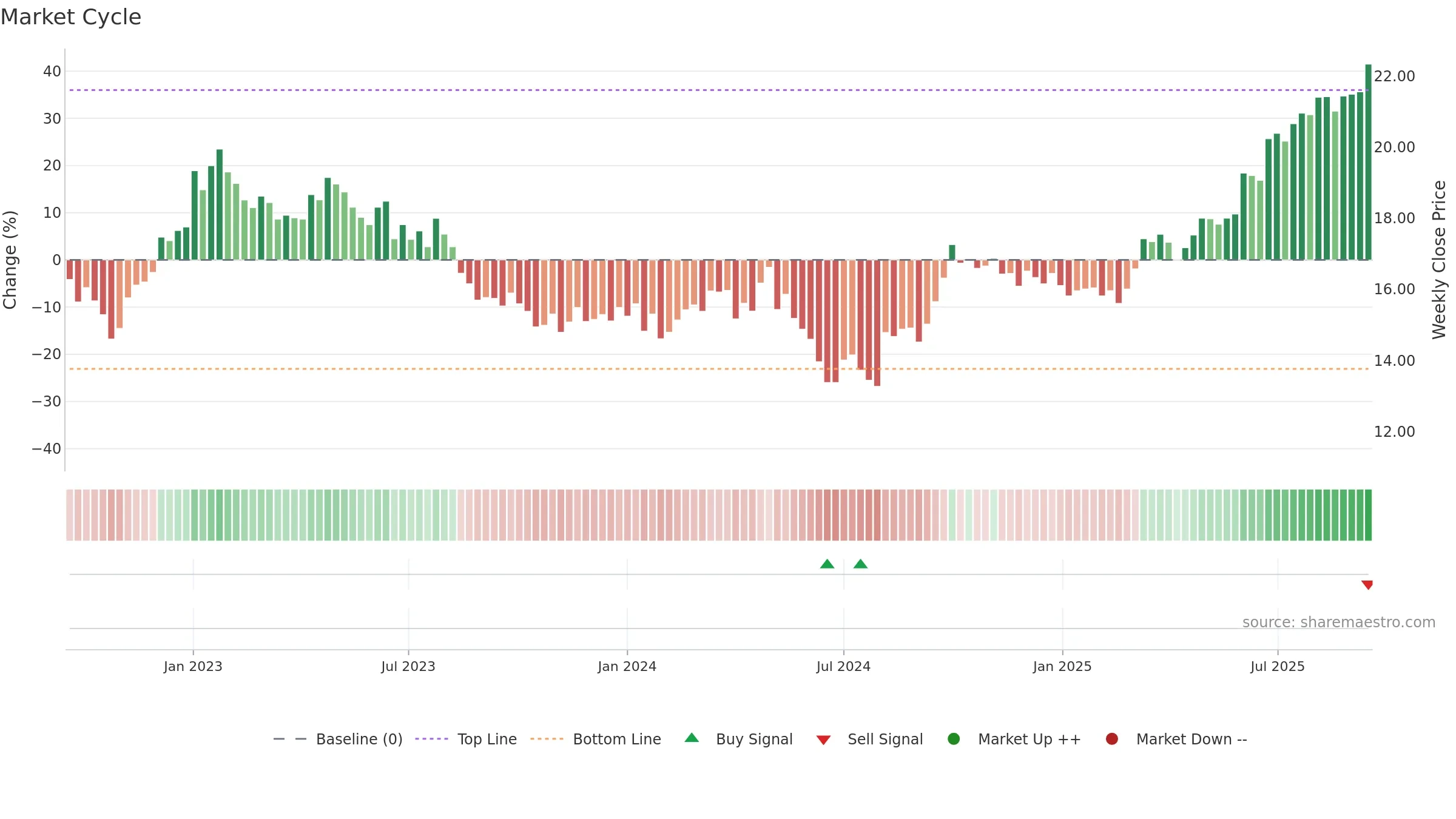Image resolution: width=1456 pixels, height=819 pixels.
Task: Click the −40 label on the Change axis
Action: coord(47,449)
